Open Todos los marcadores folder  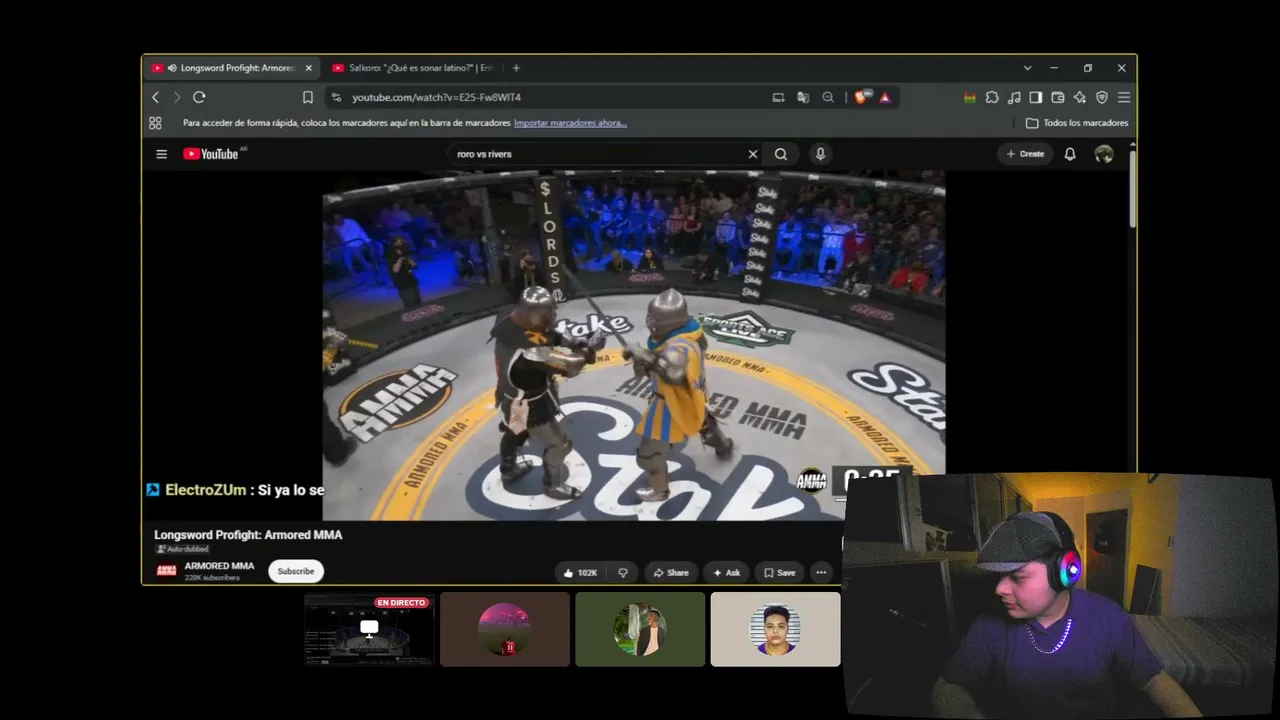(1077, 123)
